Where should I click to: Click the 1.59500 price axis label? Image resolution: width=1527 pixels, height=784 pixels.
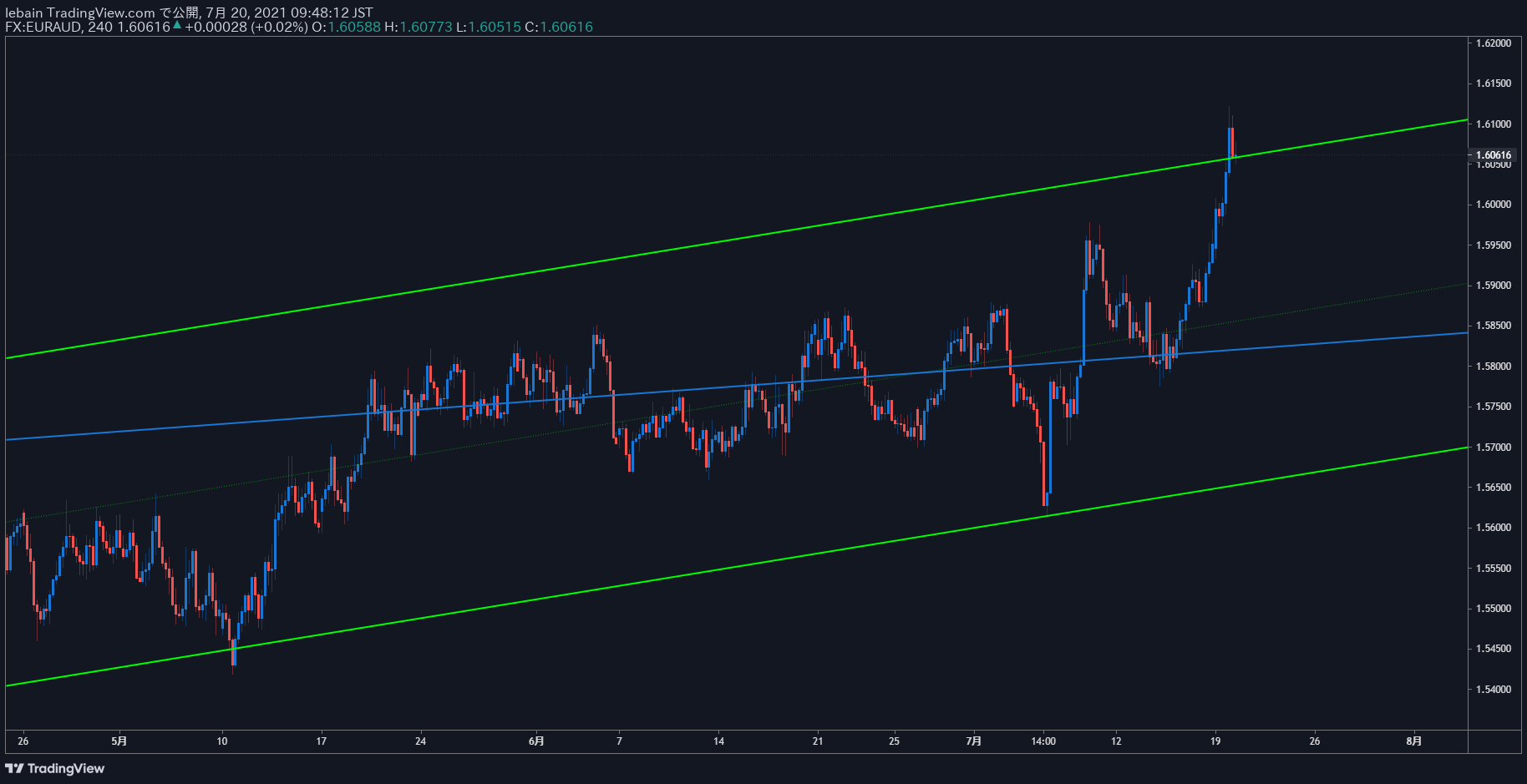coord(1494,245)
